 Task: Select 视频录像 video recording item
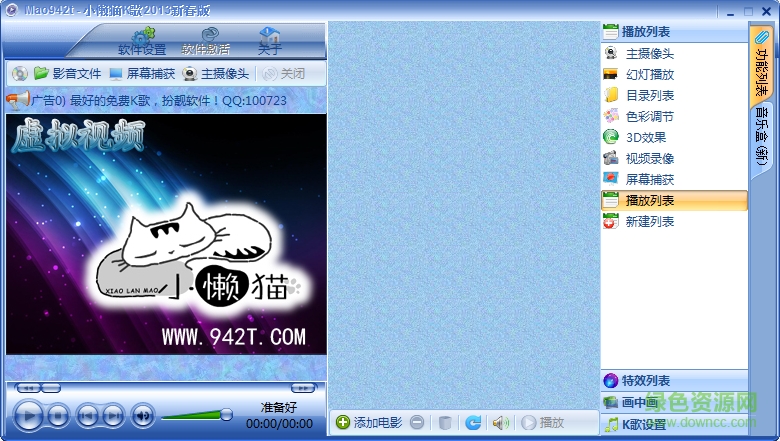(x=675, y=159)
